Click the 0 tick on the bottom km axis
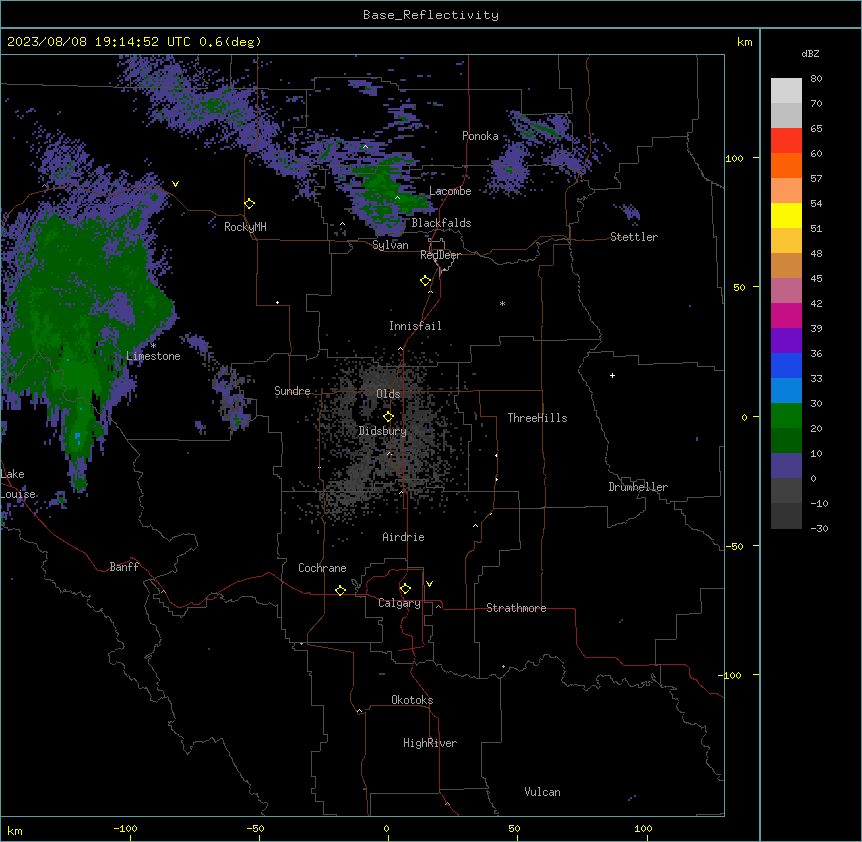Image resolution: width=862 pixels, height=842 pixels. [x=386, y=828]
